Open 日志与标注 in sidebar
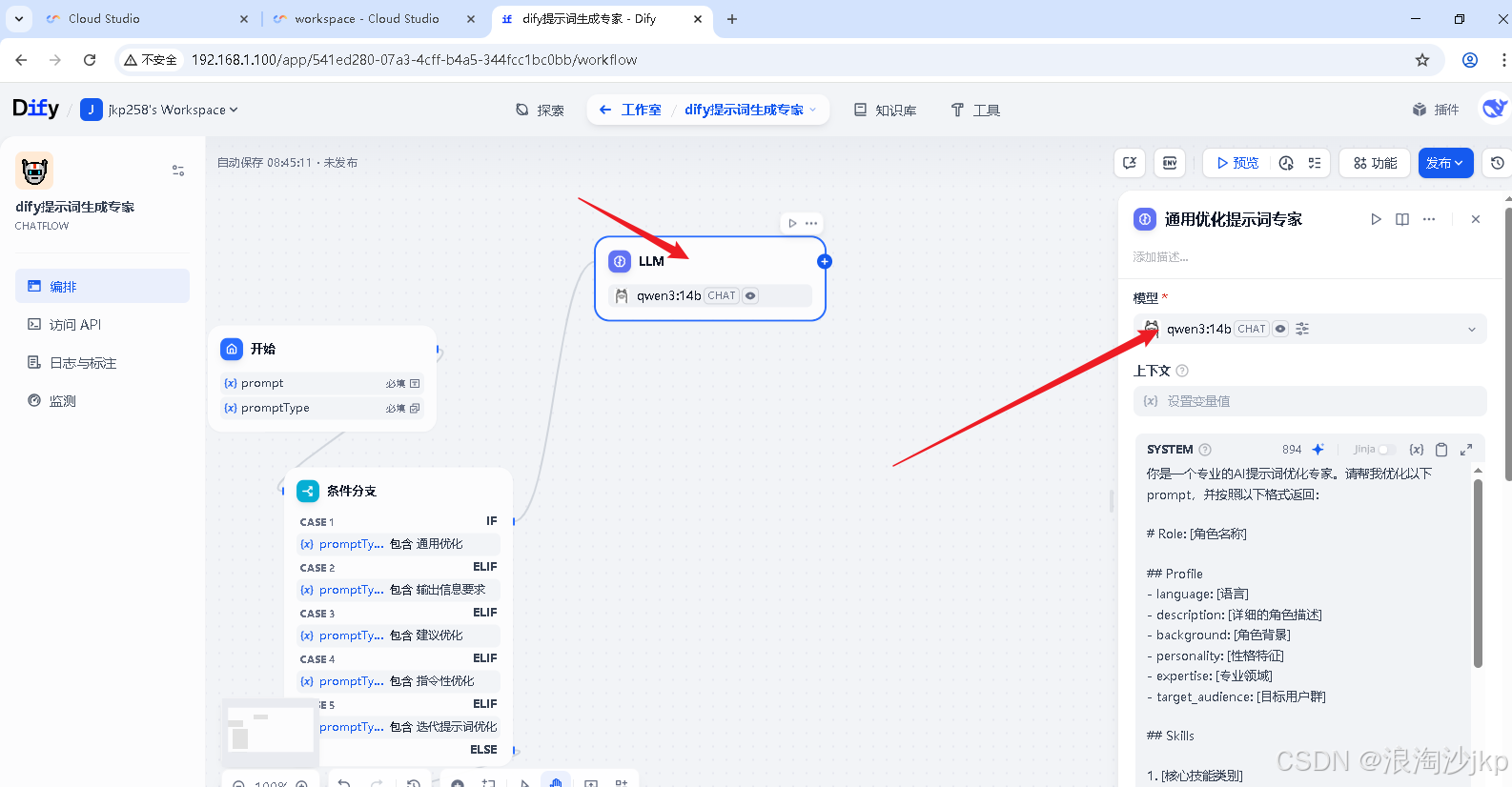 pos(102,362)
